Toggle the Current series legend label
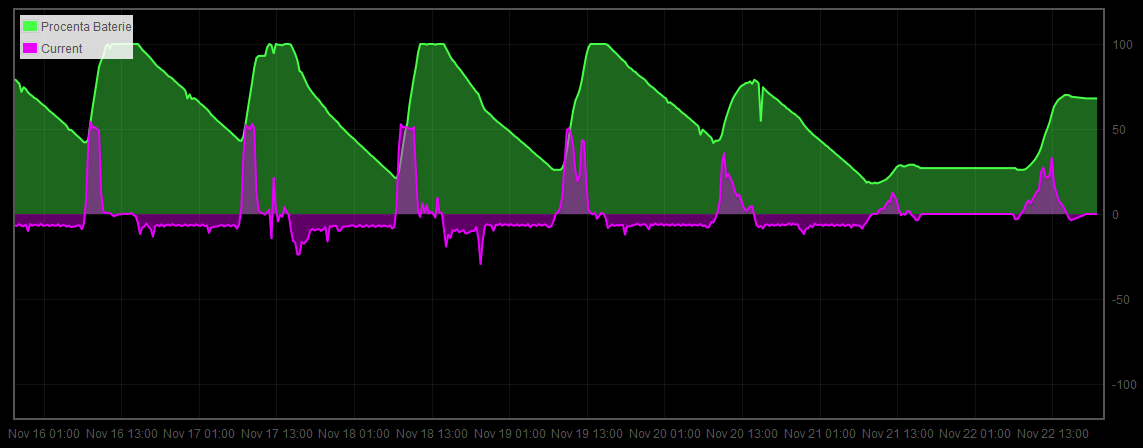 (62, 48)
